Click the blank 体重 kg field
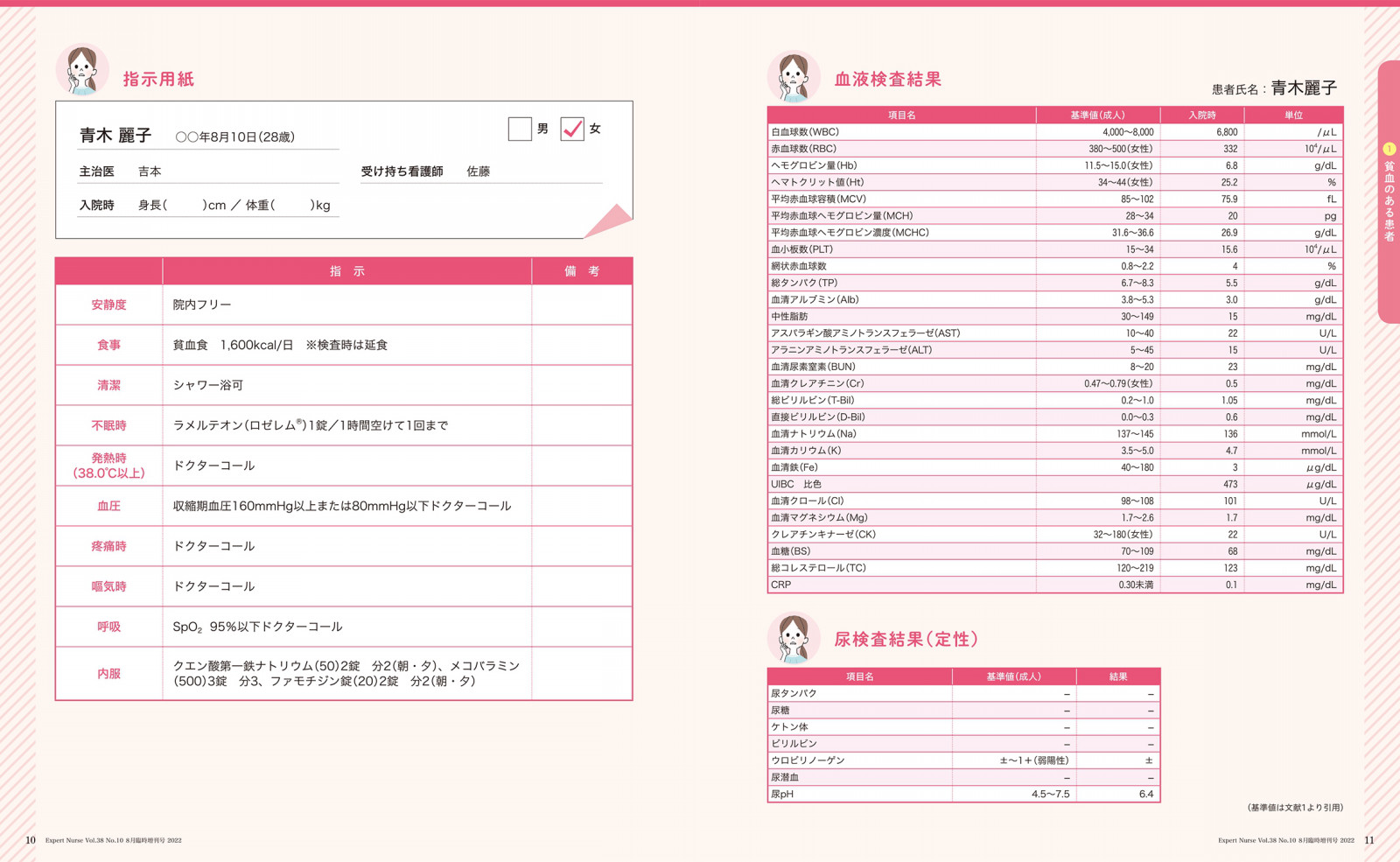The image size is (1400, 862). coord(291,205)
